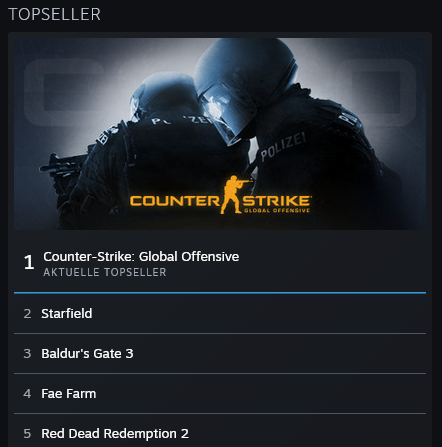Click rank number 5 beside Red Dead

(27, 434)
